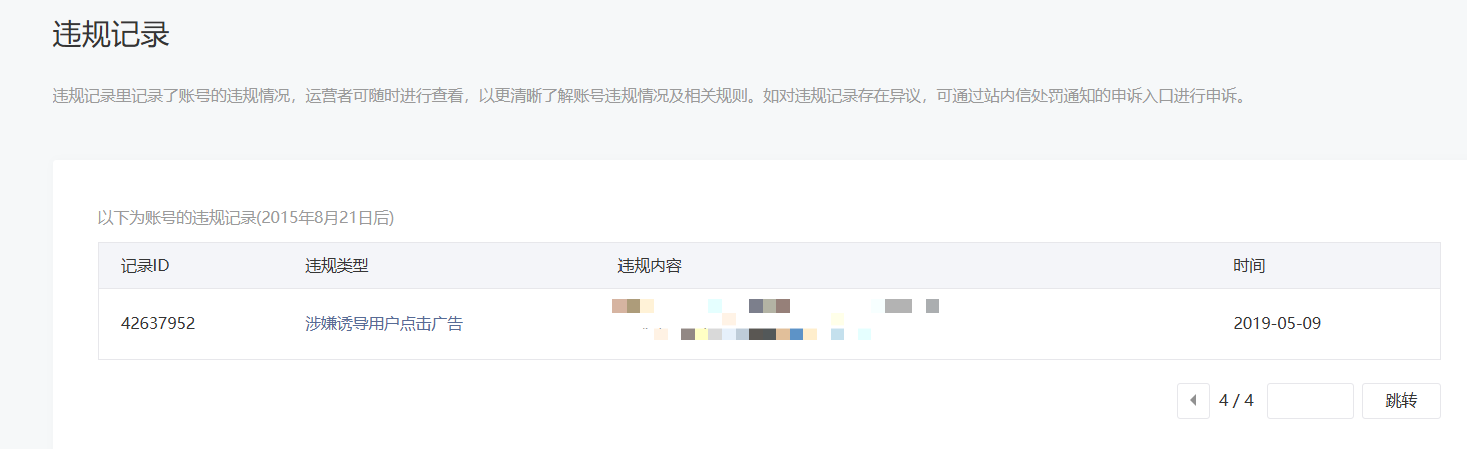Select record ID 42637952
Image resolution: width=1467 pixels, height=449 pixels.
pyautogui.click(x=158, y=324)
